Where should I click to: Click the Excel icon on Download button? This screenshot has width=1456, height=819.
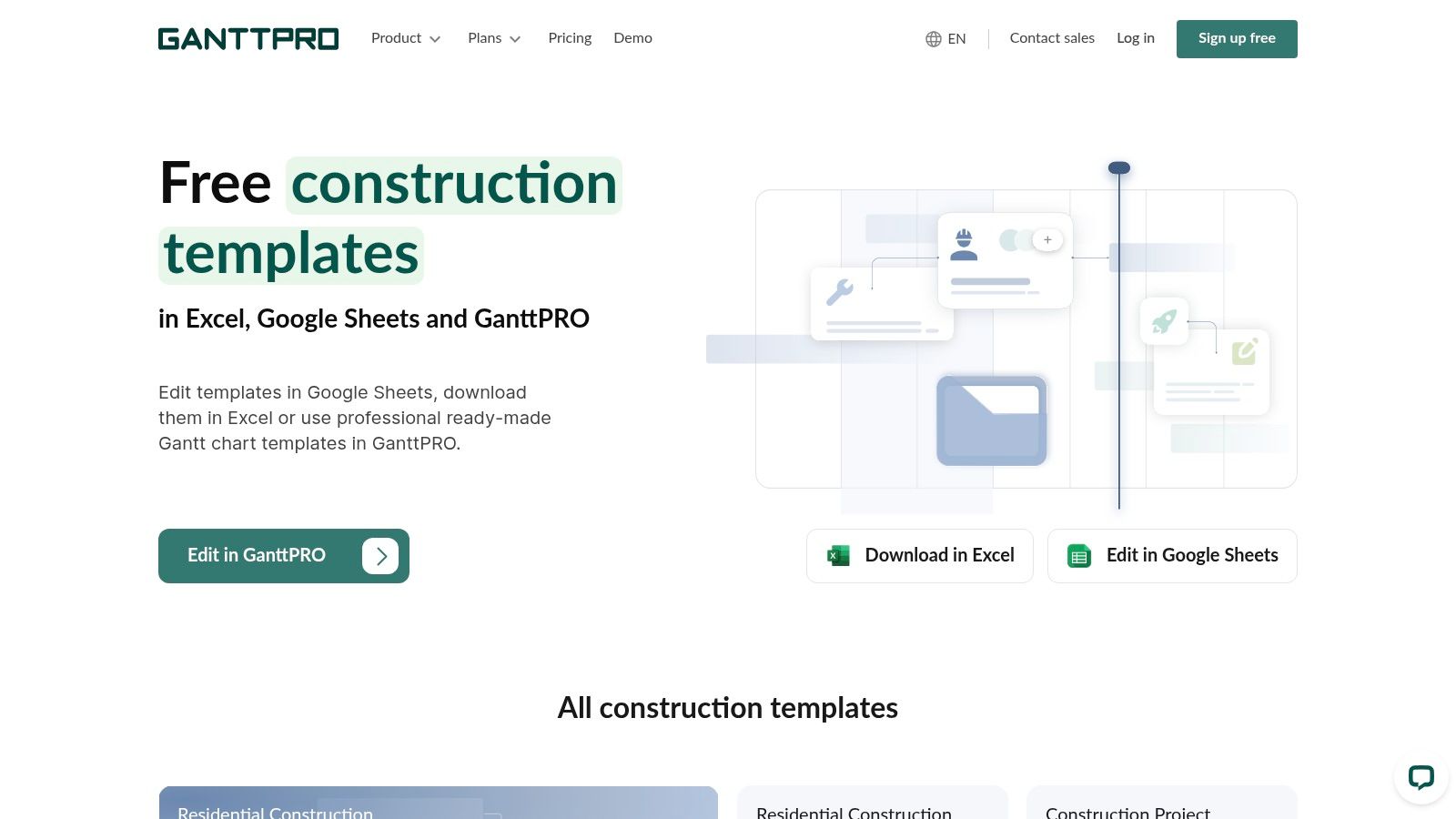pyautogui.click(x=838, y=556)
